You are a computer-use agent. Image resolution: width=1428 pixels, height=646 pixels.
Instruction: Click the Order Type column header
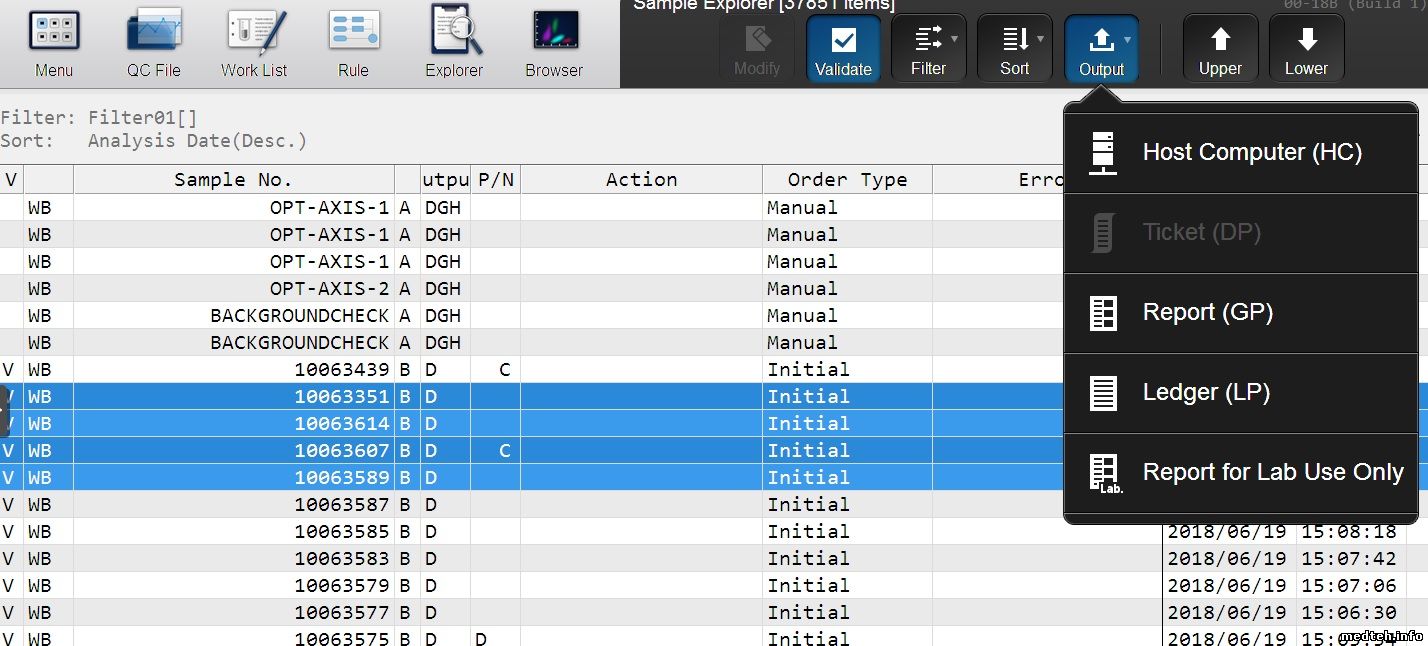click(x=847, y=180)
